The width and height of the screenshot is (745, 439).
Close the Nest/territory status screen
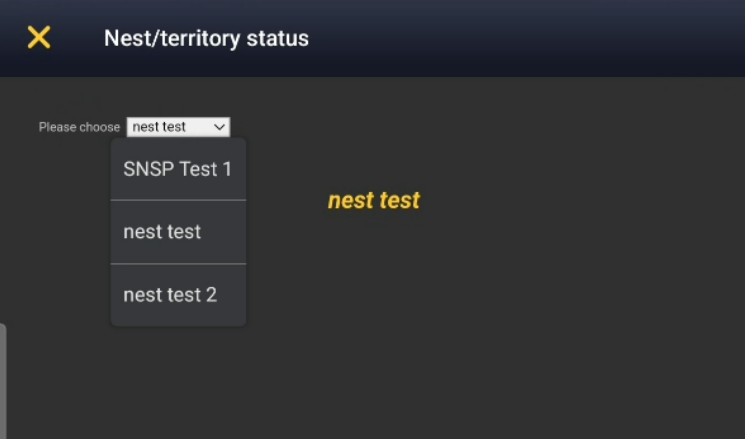point(38,38)
